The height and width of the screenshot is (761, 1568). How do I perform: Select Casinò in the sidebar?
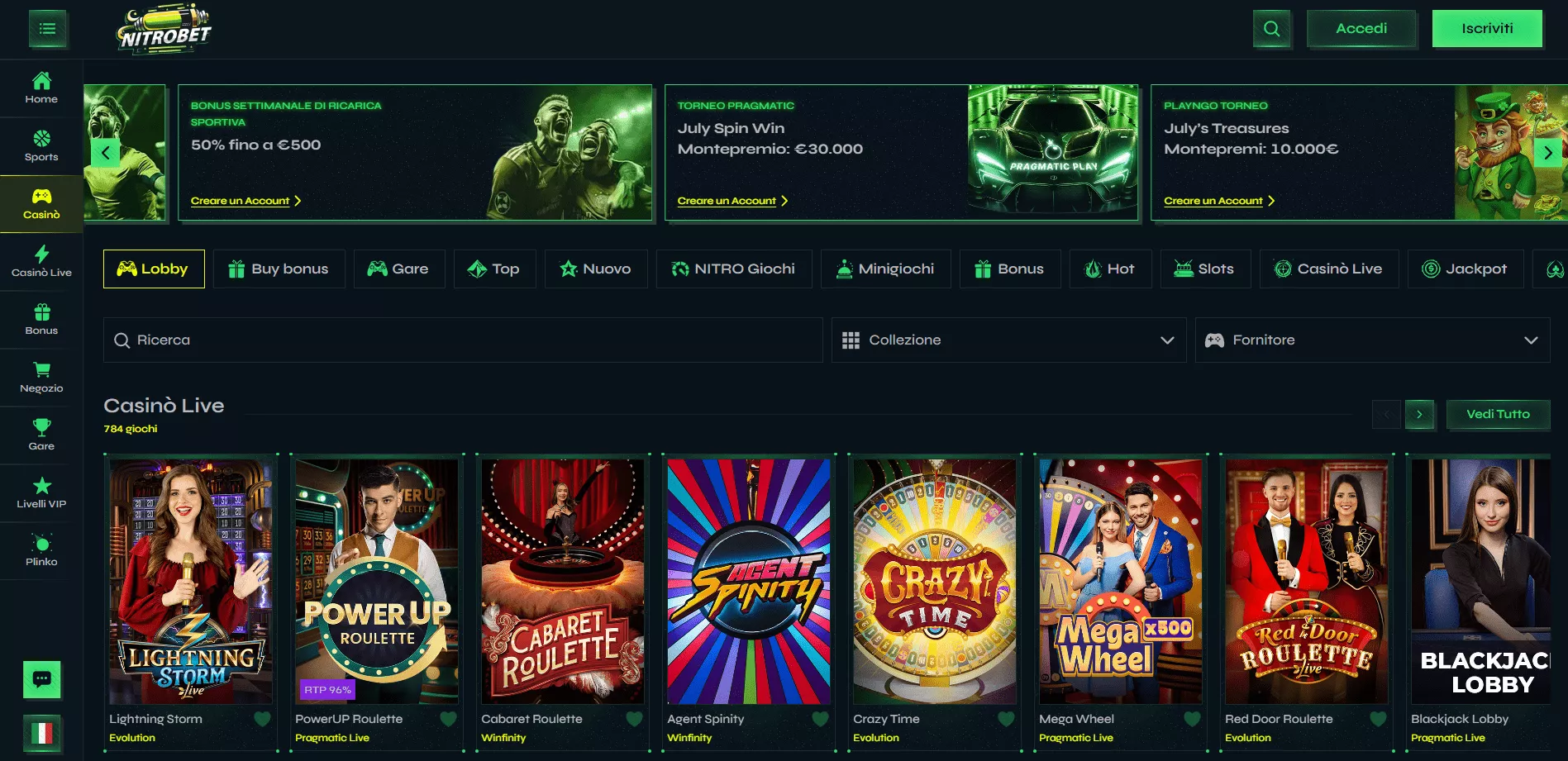click(41, 203)
